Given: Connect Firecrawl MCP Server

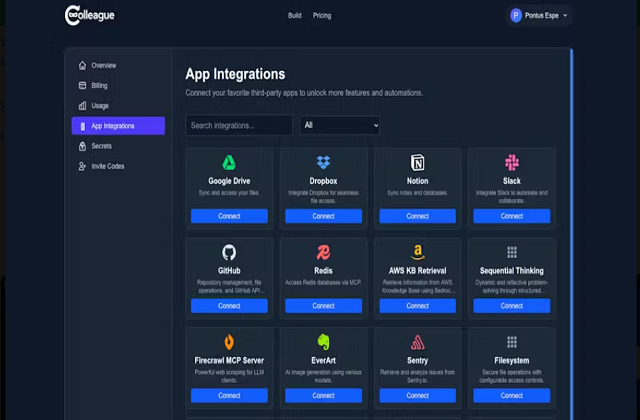Looking at the screenshot, I should coord(229,396).
